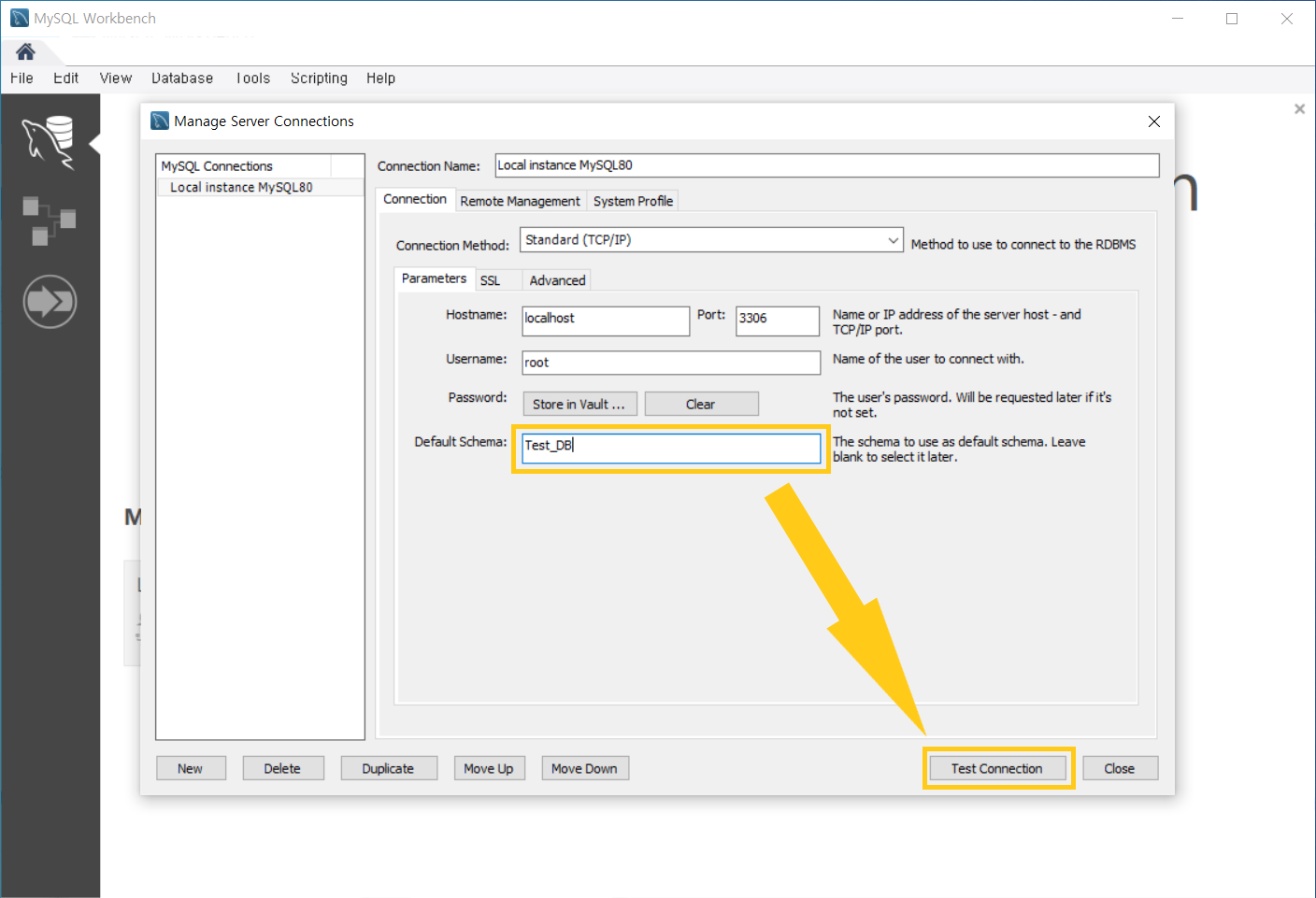Image resolution: width=1316 pixels, height=898 pixels.
Task: Click Store in Vault button
Action: coord(579,404)
